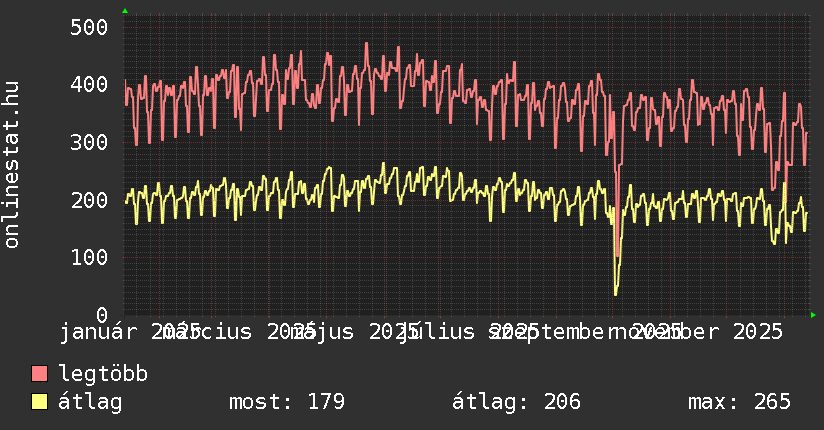Click the green arrow at the horizontal axis end
This screenshot has height=430, width=824.
click(x=813, y=315)
